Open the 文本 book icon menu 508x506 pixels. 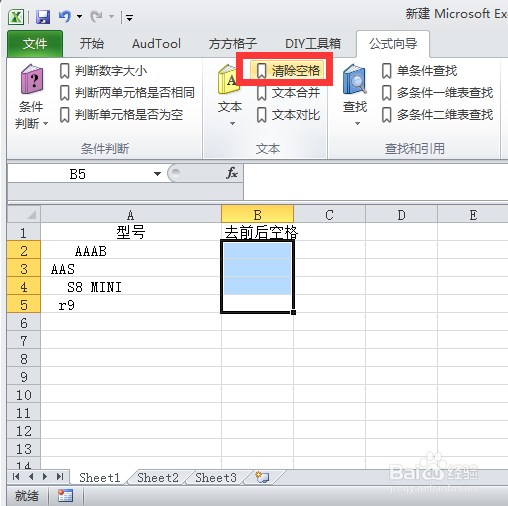pyautogui.click(x=229, y=79)
